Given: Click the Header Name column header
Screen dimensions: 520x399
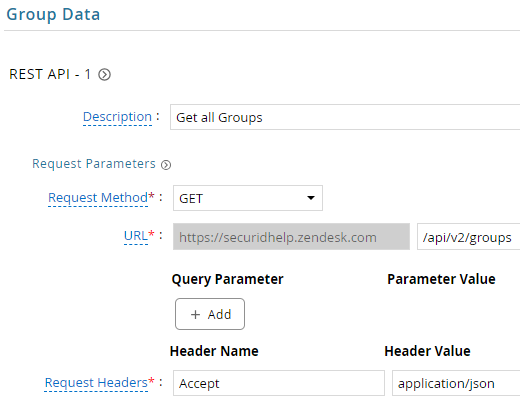Looking at the screenshot, I should 214,351.
